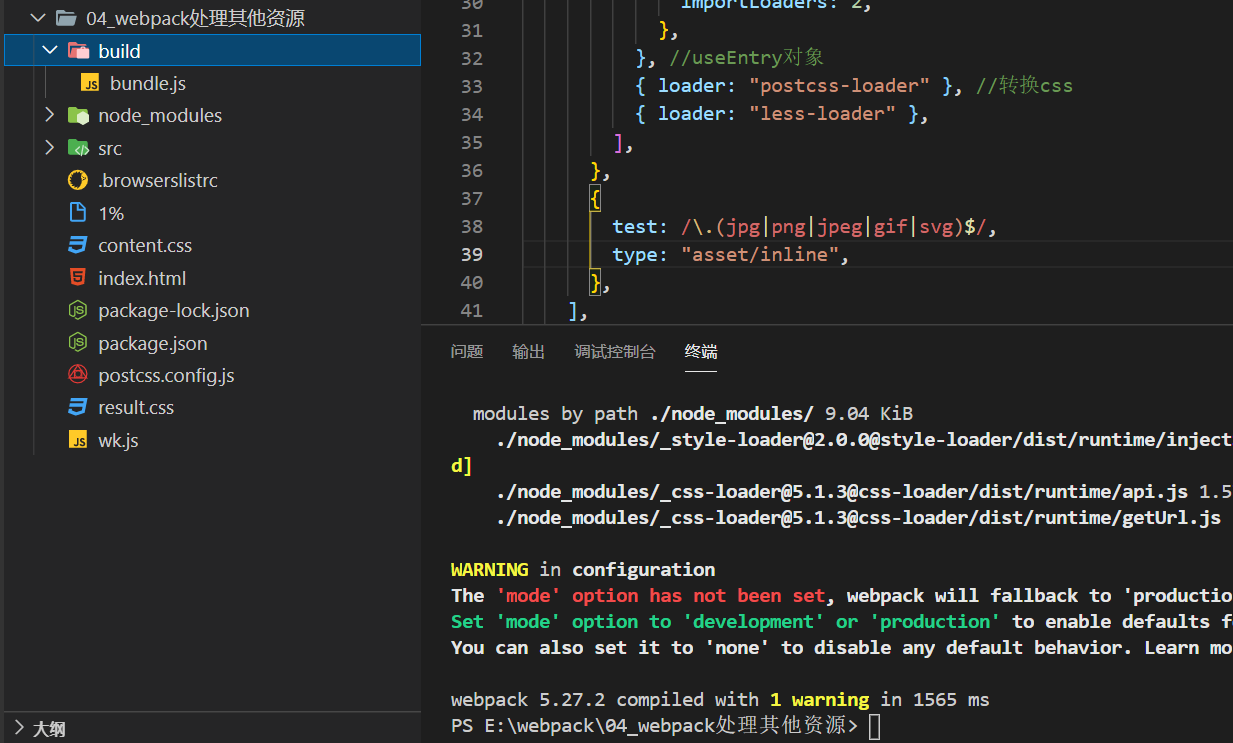Image resolution: width=1233 pixels, height=743 pixels.
Task: Open content.css from the file tree
Action: 145,245
